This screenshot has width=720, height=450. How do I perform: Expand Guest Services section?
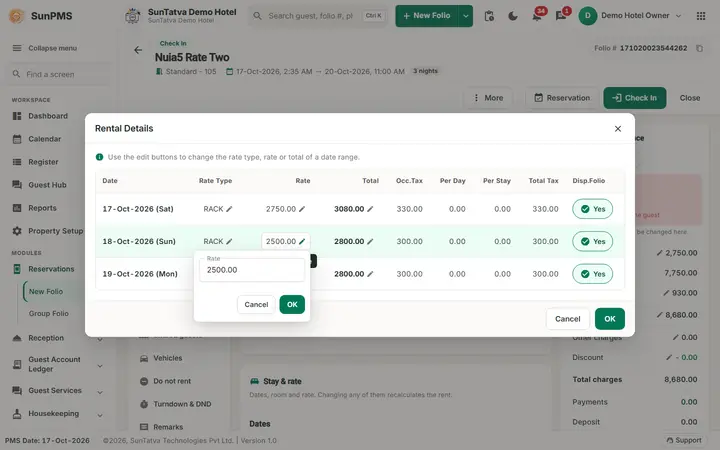click(x=100, y=392)
